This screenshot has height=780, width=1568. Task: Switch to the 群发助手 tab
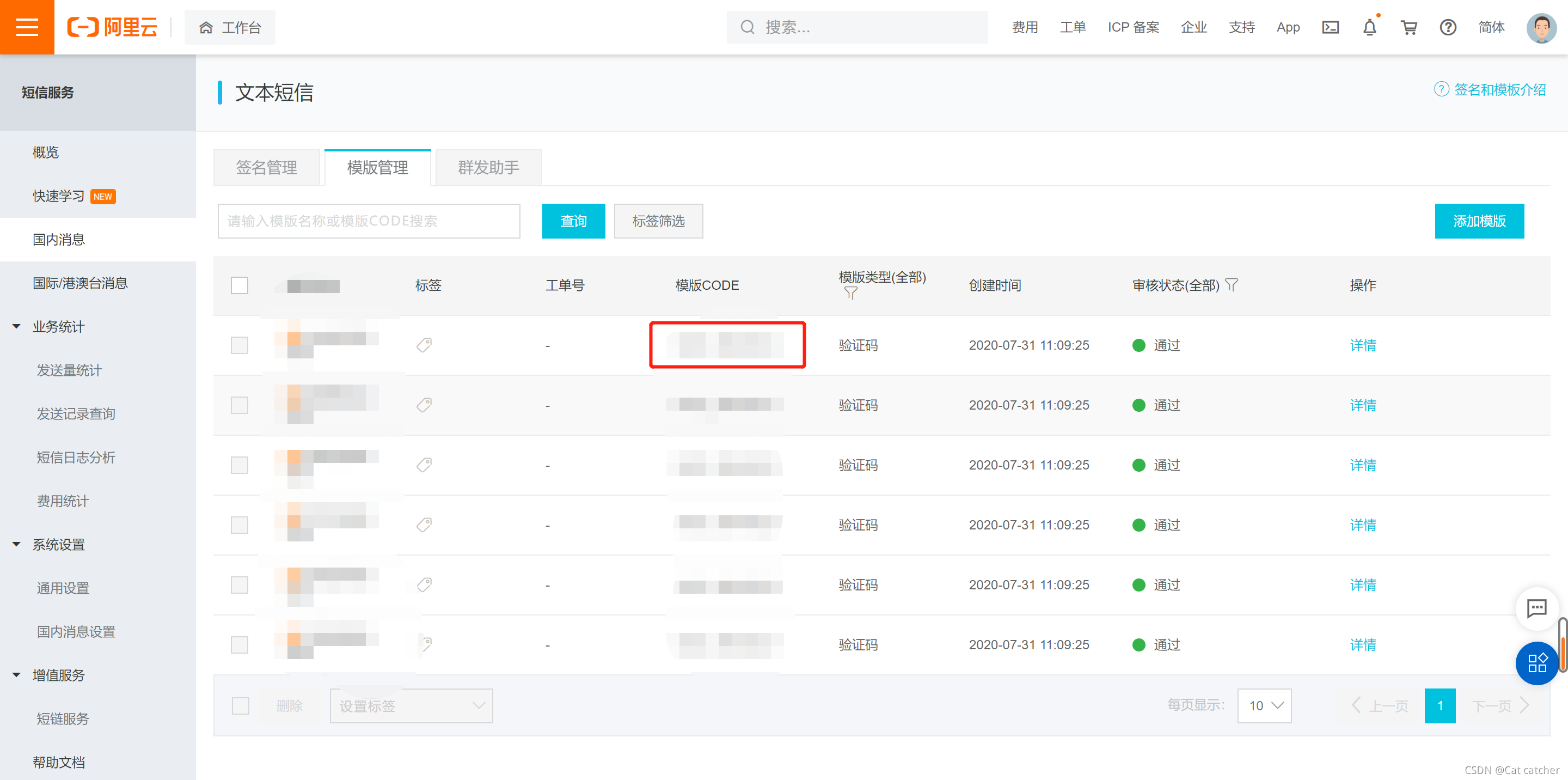pos(489,167)
